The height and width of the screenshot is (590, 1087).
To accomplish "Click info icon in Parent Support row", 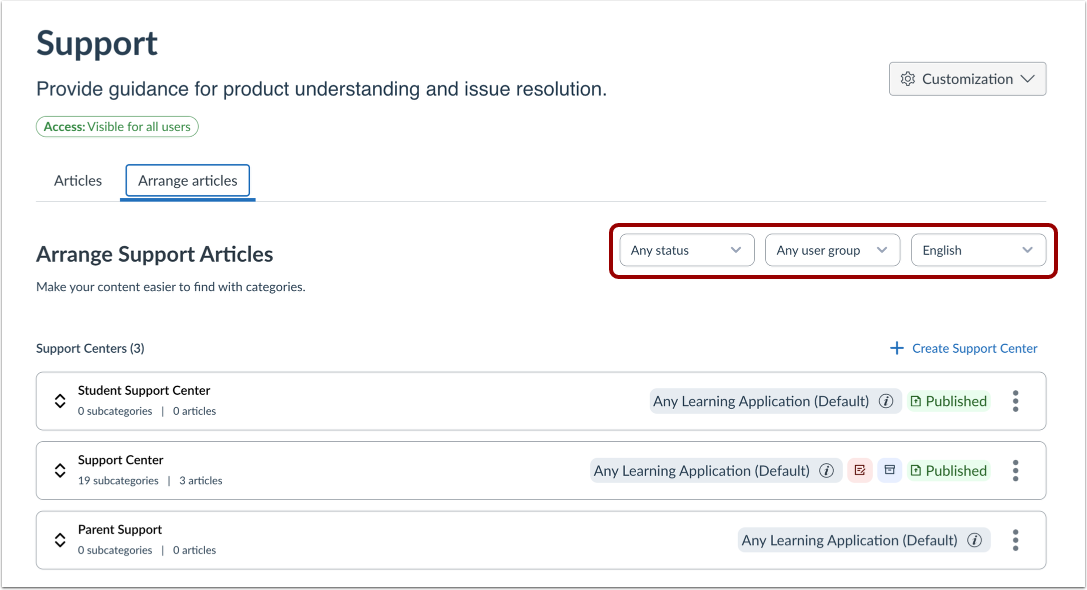I will click(x=974, y=540).
